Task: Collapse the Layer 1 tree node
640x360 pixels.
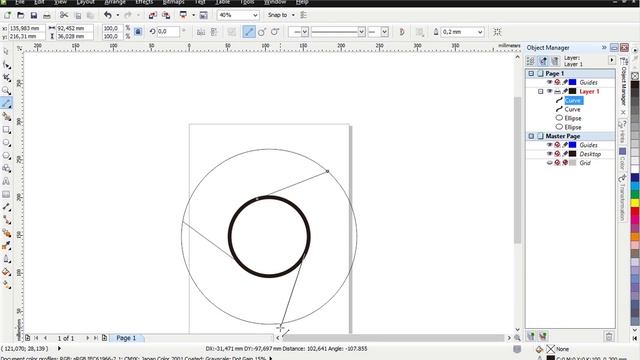Action: click(x=540, y=91)
